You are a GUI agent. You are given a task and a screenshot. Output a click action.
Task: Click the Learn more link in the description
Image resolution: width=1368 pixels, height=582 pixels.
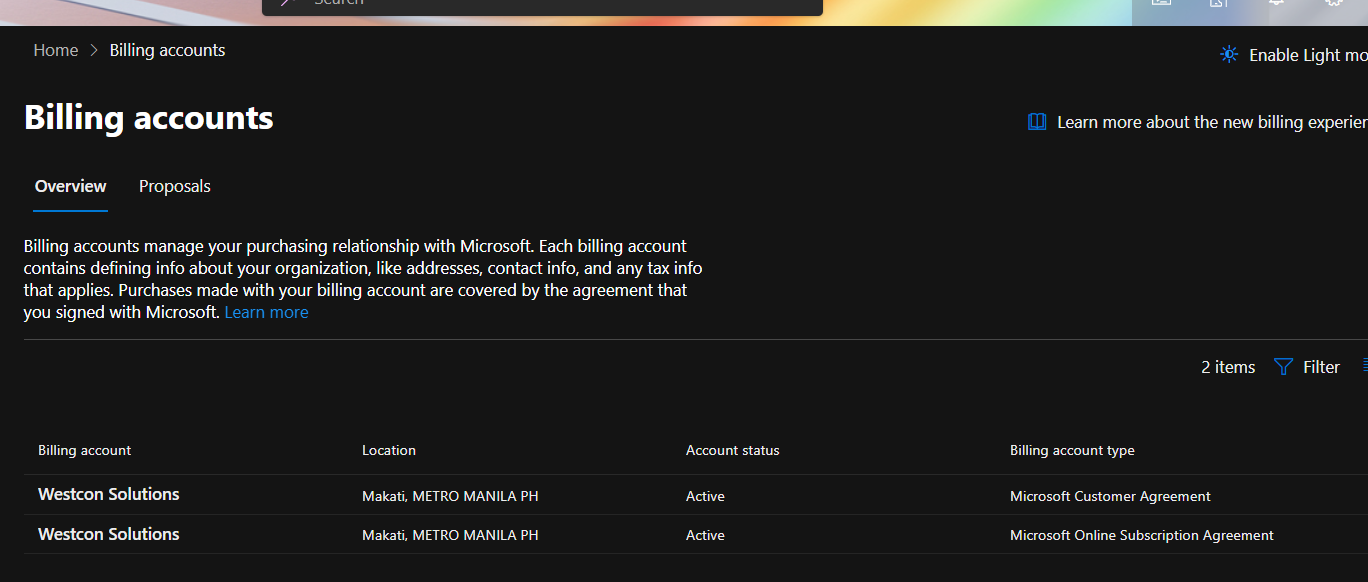click(x=266, y=312)
